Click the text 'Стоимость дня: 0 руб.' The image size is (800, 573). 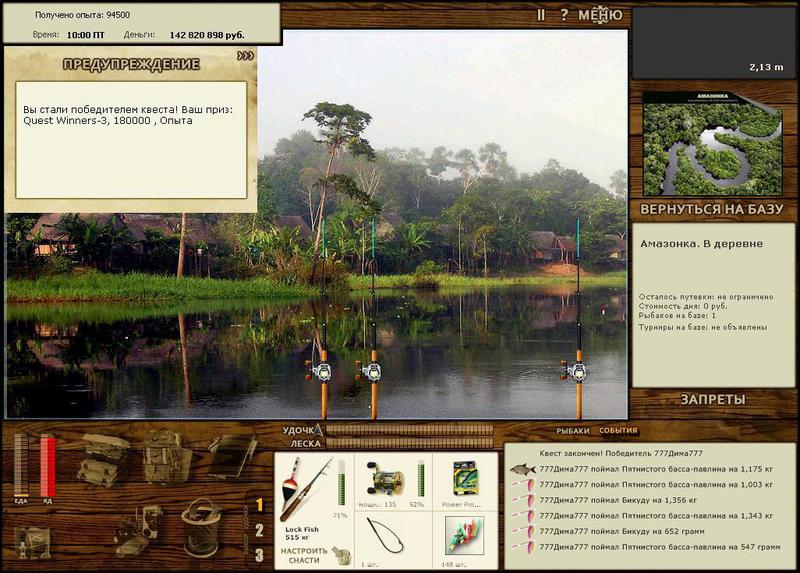coord(683,306)
